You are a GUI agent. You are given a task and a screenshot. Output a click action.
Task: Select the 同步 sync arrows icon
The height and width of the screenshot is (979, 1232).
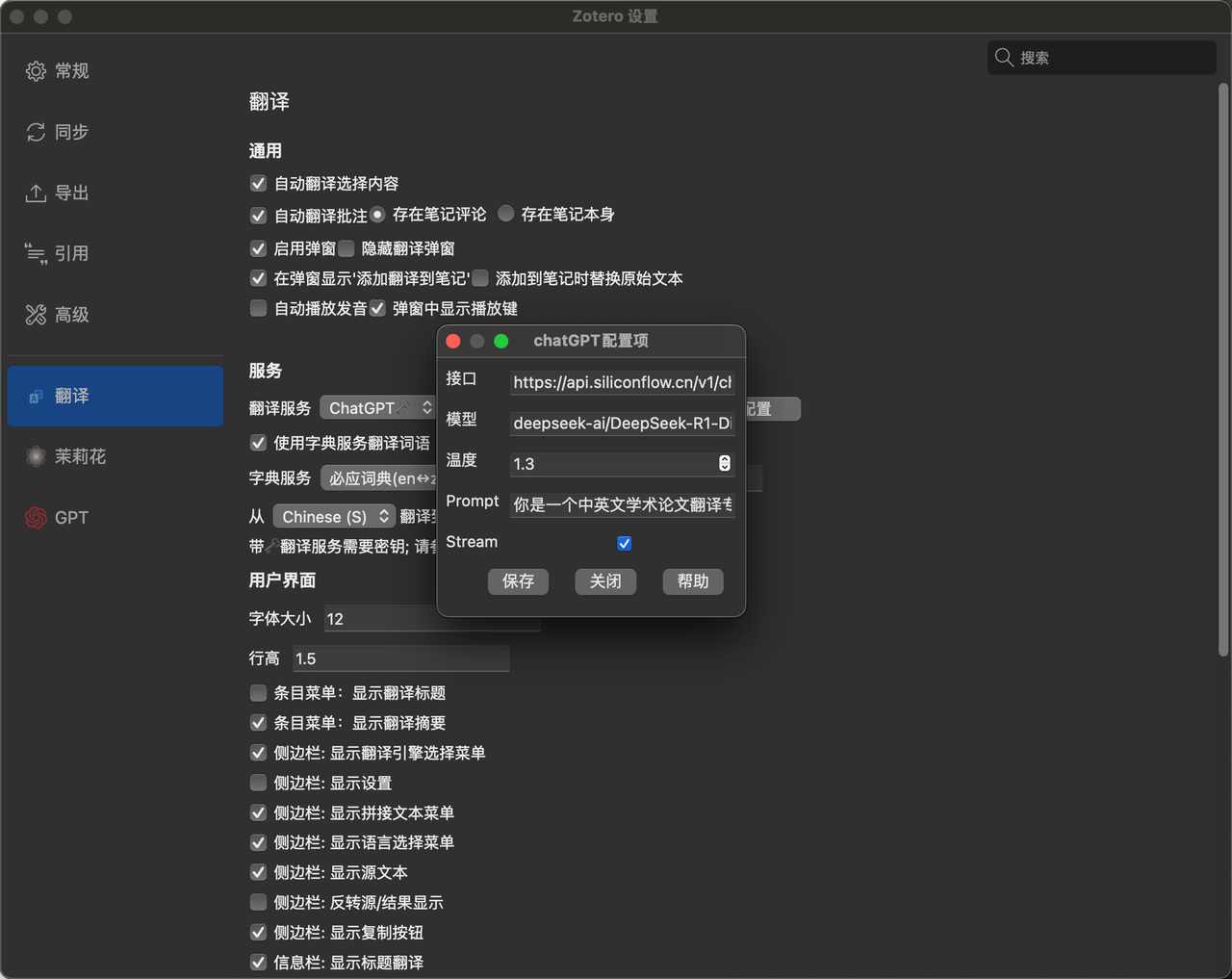coord(36,132)
